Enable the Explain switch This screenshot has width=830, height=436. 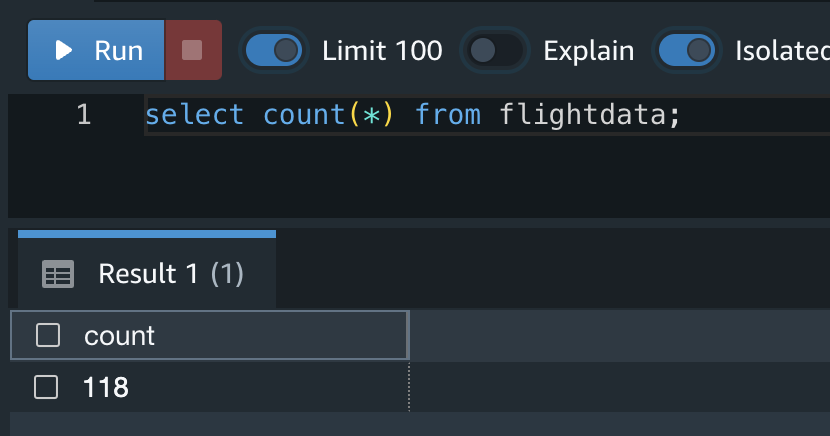point(494,50)
